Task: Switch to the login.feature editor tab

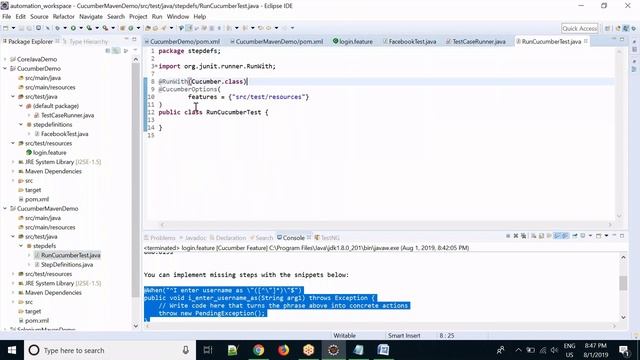Action: point(353,42)
